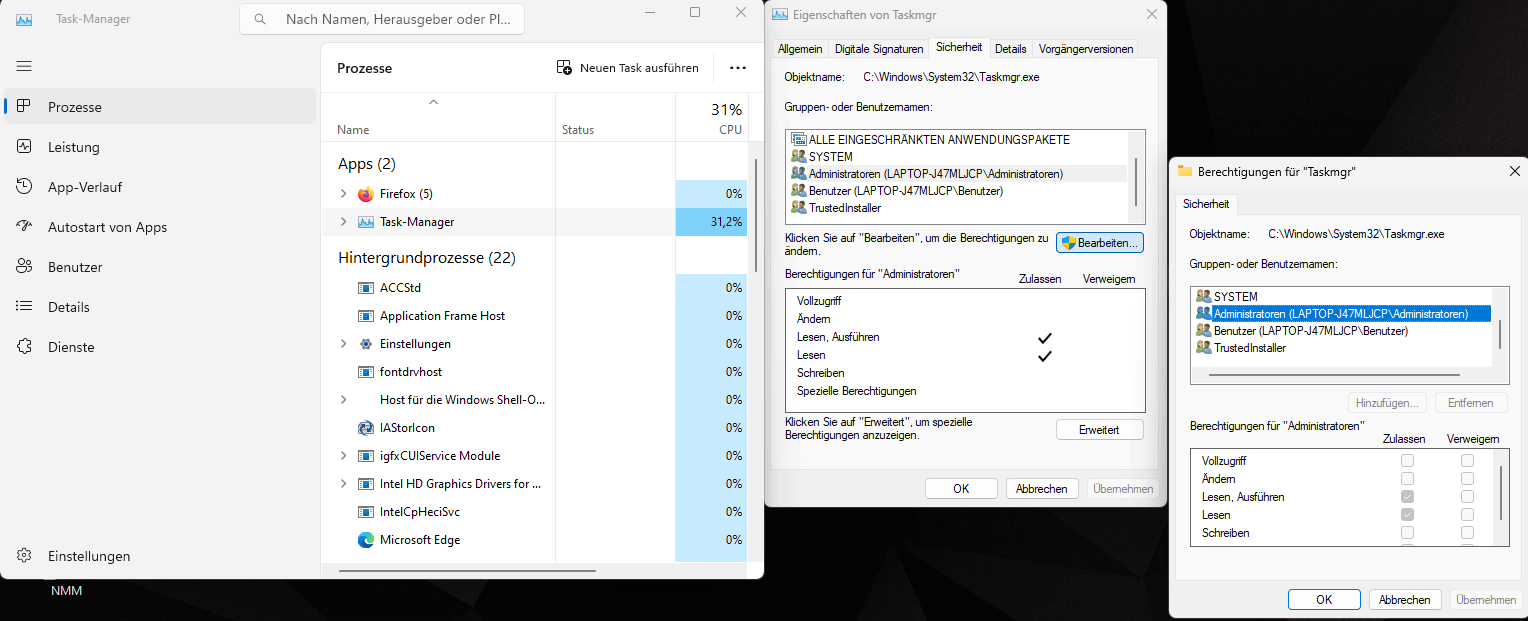Click the NMM desktop shortcut
Screen dimensions: 1528x621
pyautogui.click(x=67, y=591)
